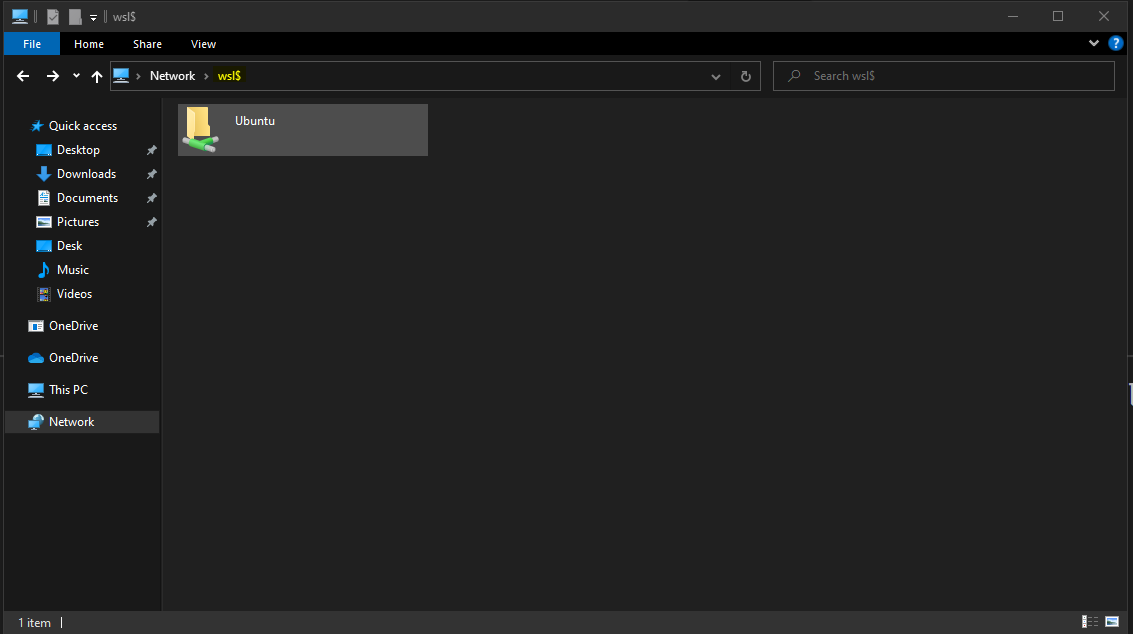Select Network in navigation pane
Screen dimensions: 1133x634
click(82, 422)
